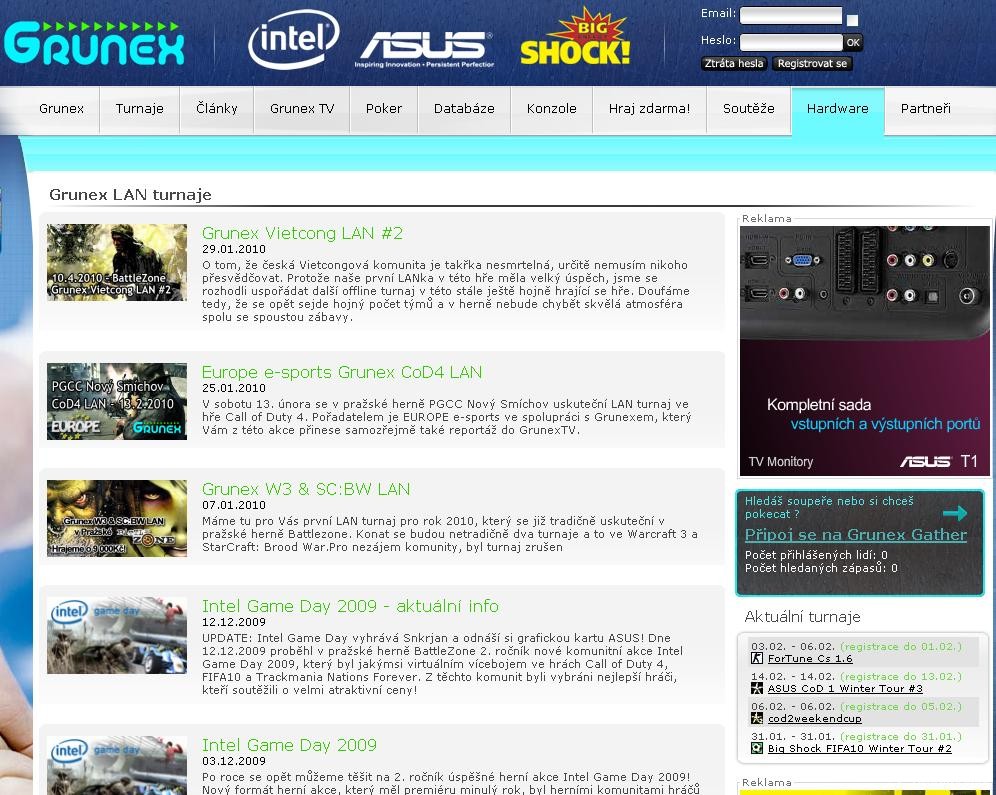Open the Grunex W3 & SC:BW LAN title
996x795 pixels.
[x=306, y=489]
